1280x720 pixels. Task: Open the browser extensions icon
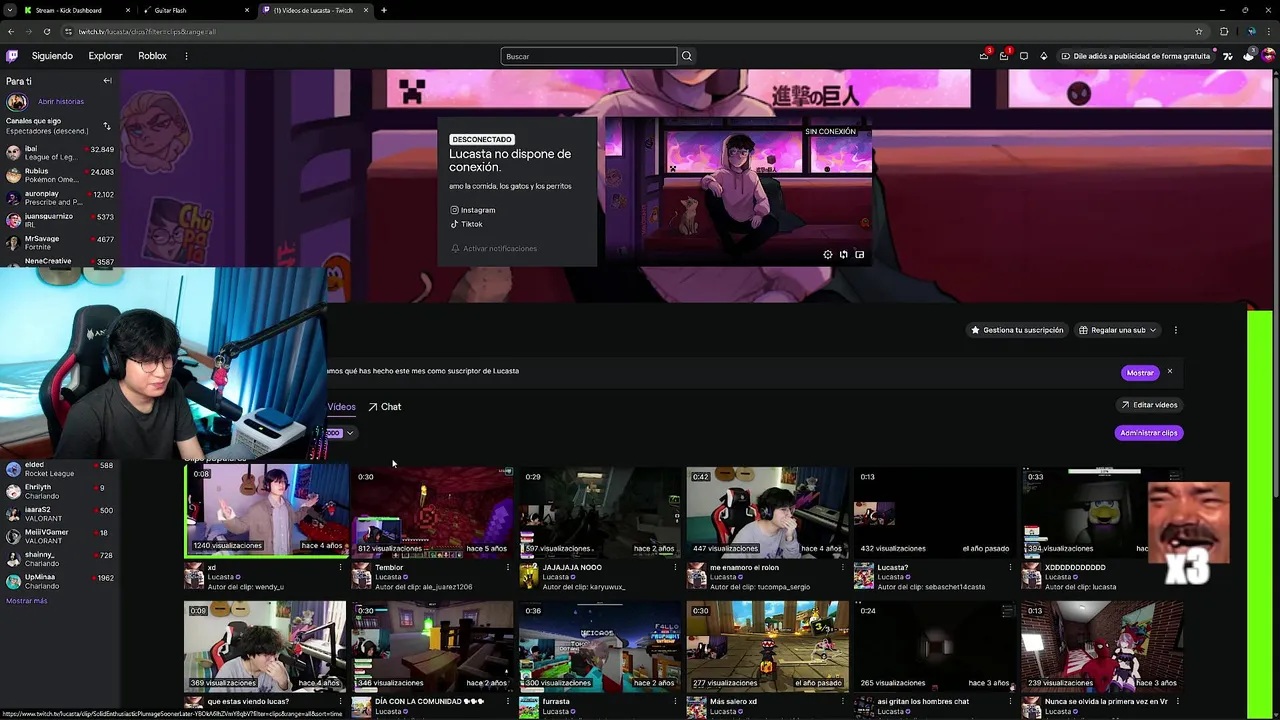coord(1224,31)
